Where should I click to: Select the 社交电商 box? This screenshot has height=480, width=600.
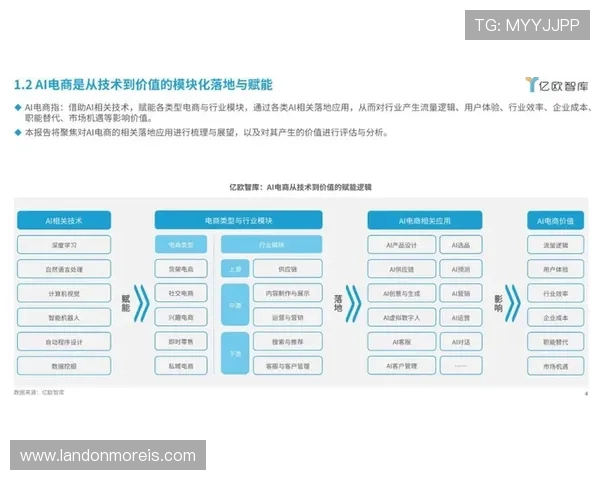pyautogui.click(x=181, y=293)
